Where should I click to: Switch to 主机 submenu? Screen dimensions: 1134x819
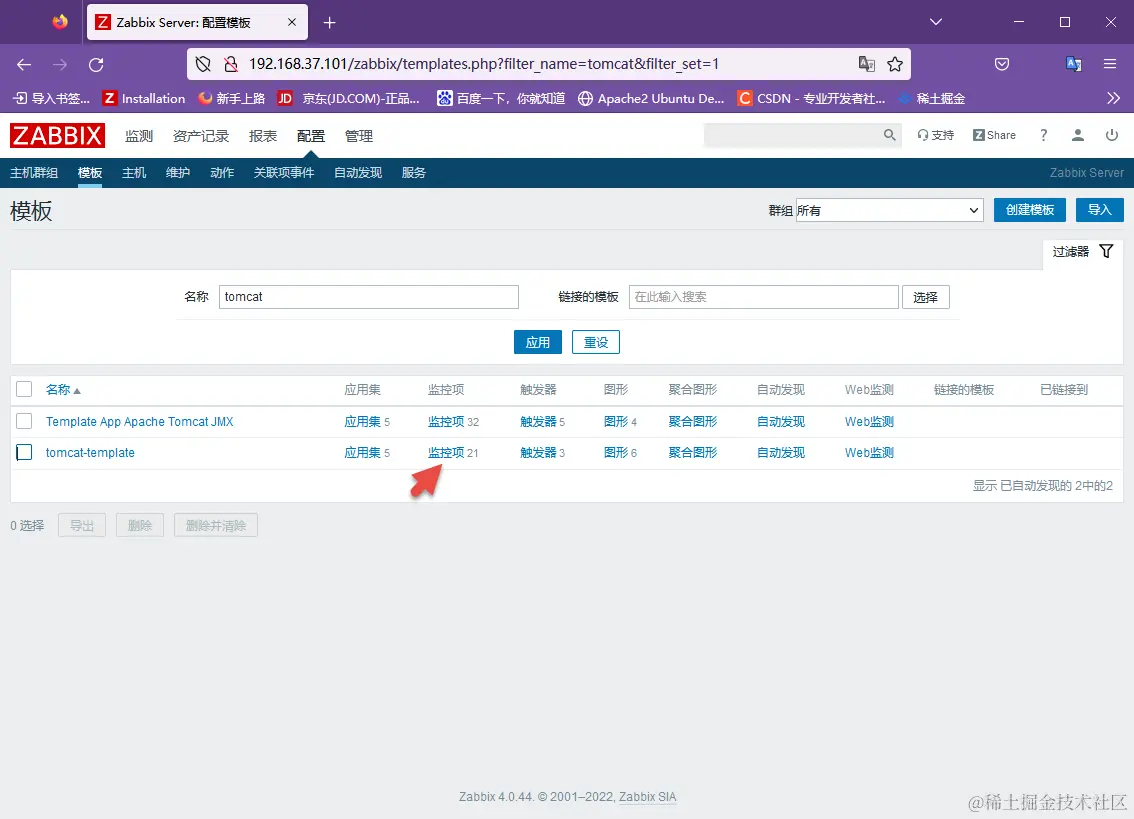(134, 173)
